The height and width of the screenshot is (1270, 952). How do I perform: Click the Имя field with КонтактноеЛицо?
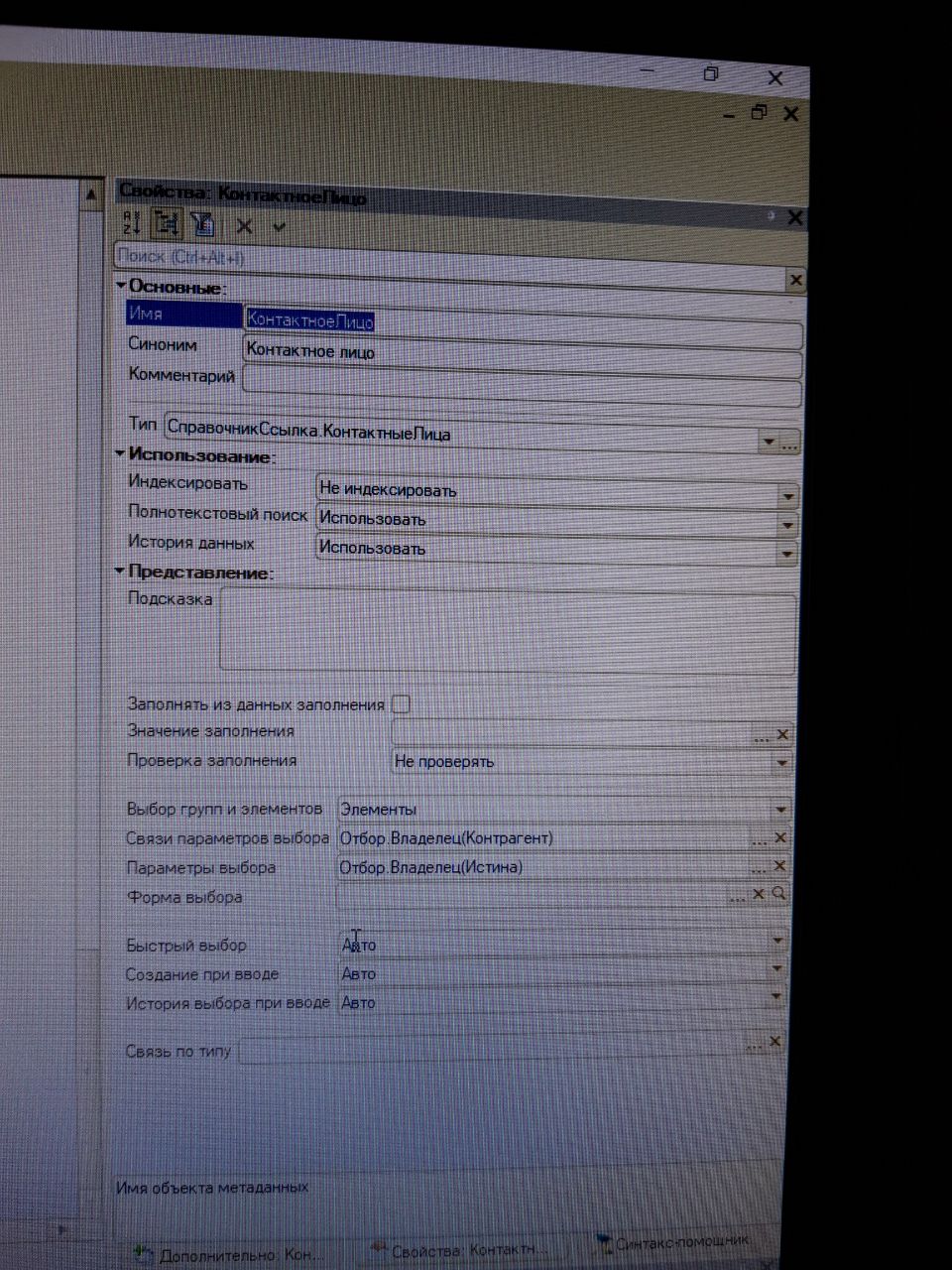(x=522, y=323)
